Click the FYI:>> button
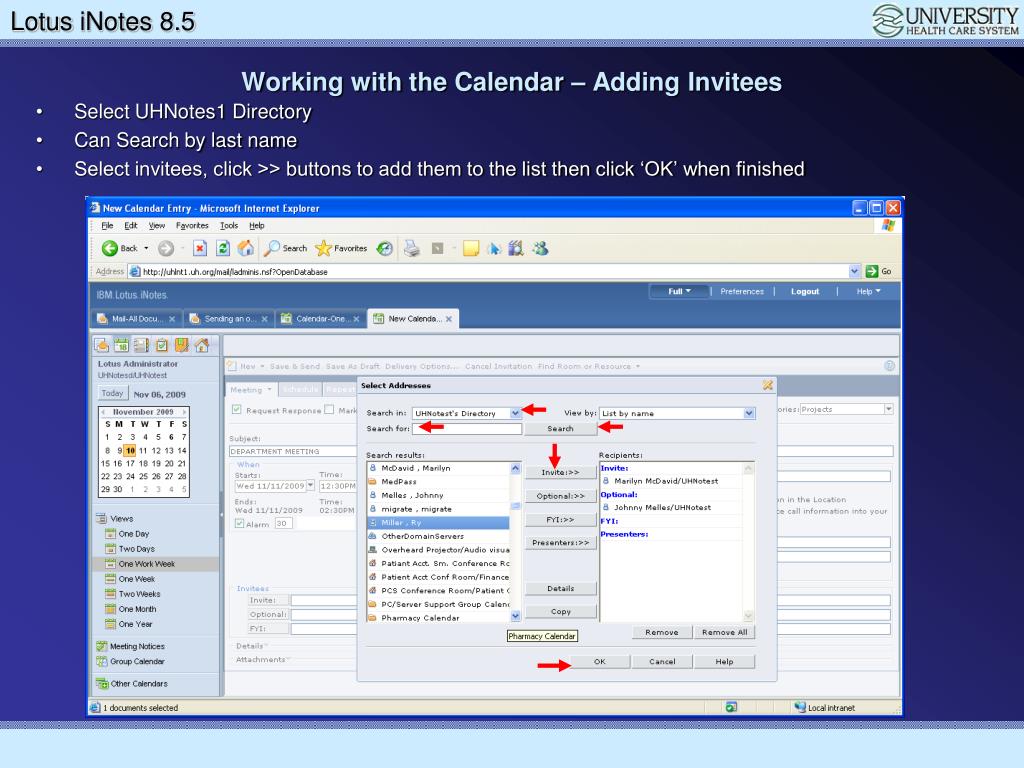Screen dimensions: 1024x768 coord(560,519)
